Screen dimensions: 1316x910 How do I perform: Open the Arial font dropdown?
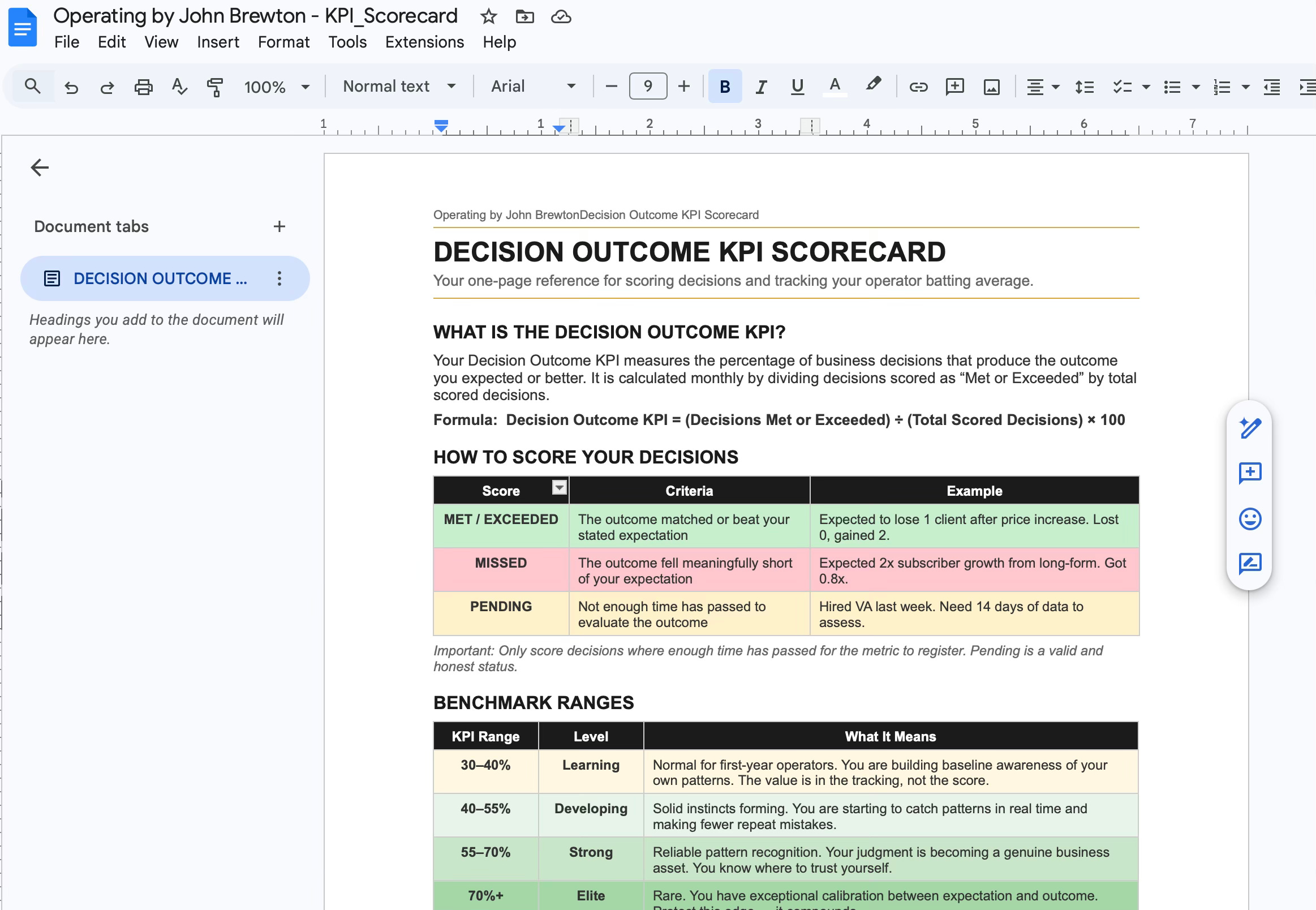(x=533, y=87)
